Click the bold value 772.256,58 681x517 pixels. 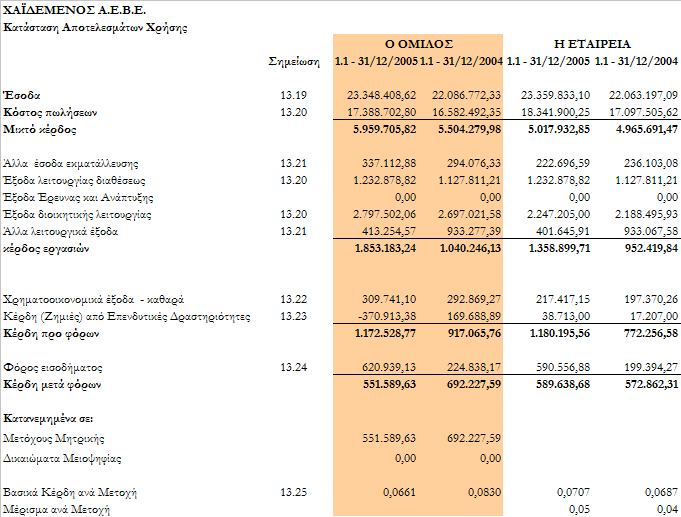(651, 334)
